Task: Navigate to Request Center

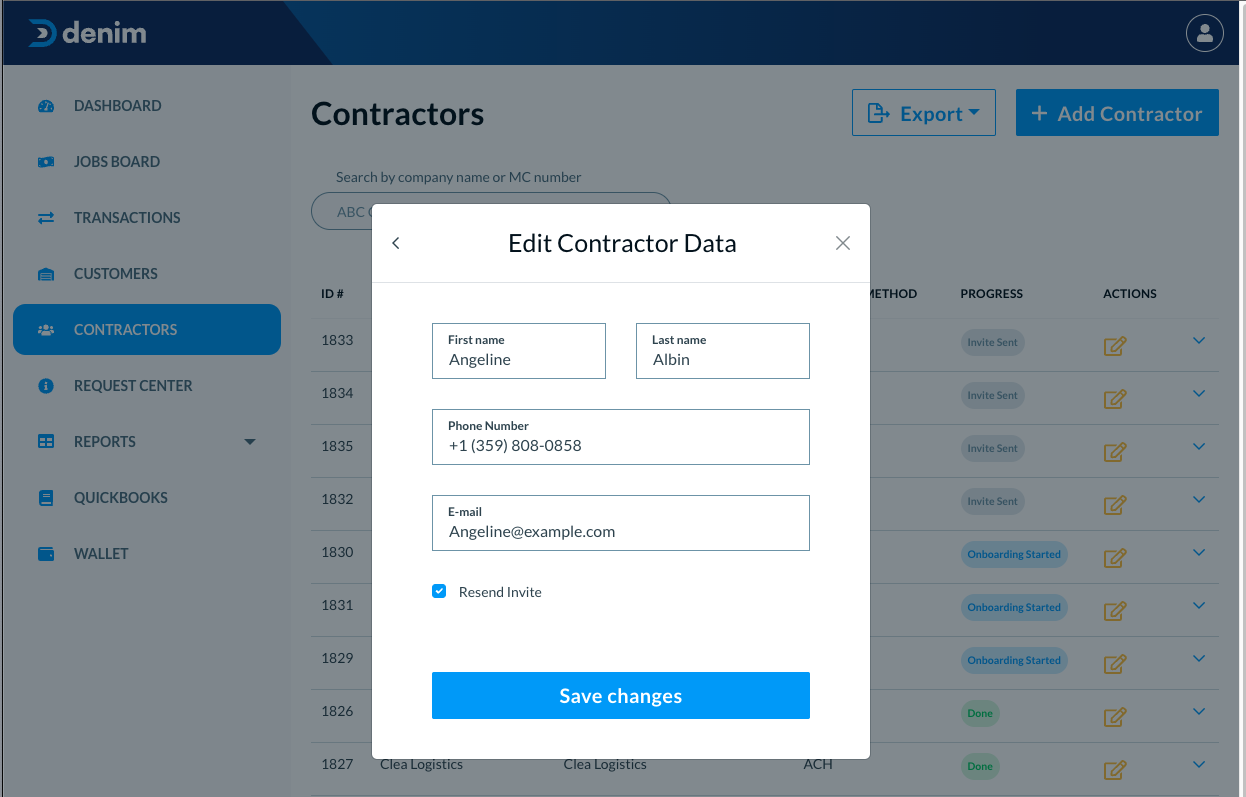Action: coord(132,386)
